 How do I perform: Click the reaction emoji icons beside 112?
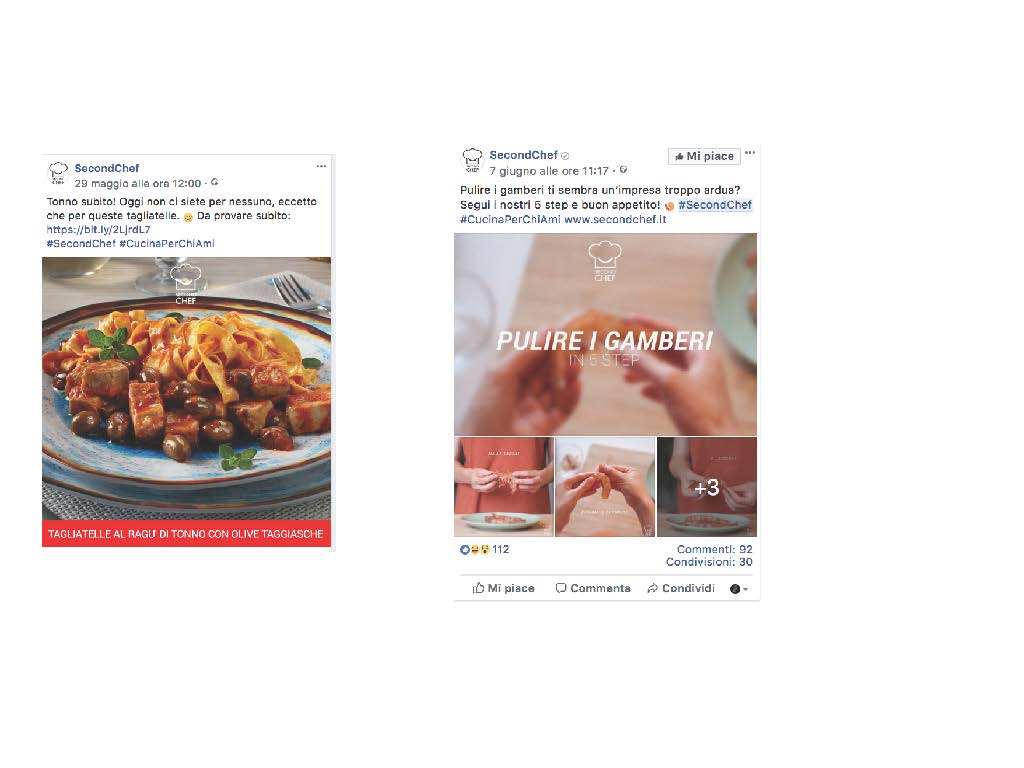point(475,550)
